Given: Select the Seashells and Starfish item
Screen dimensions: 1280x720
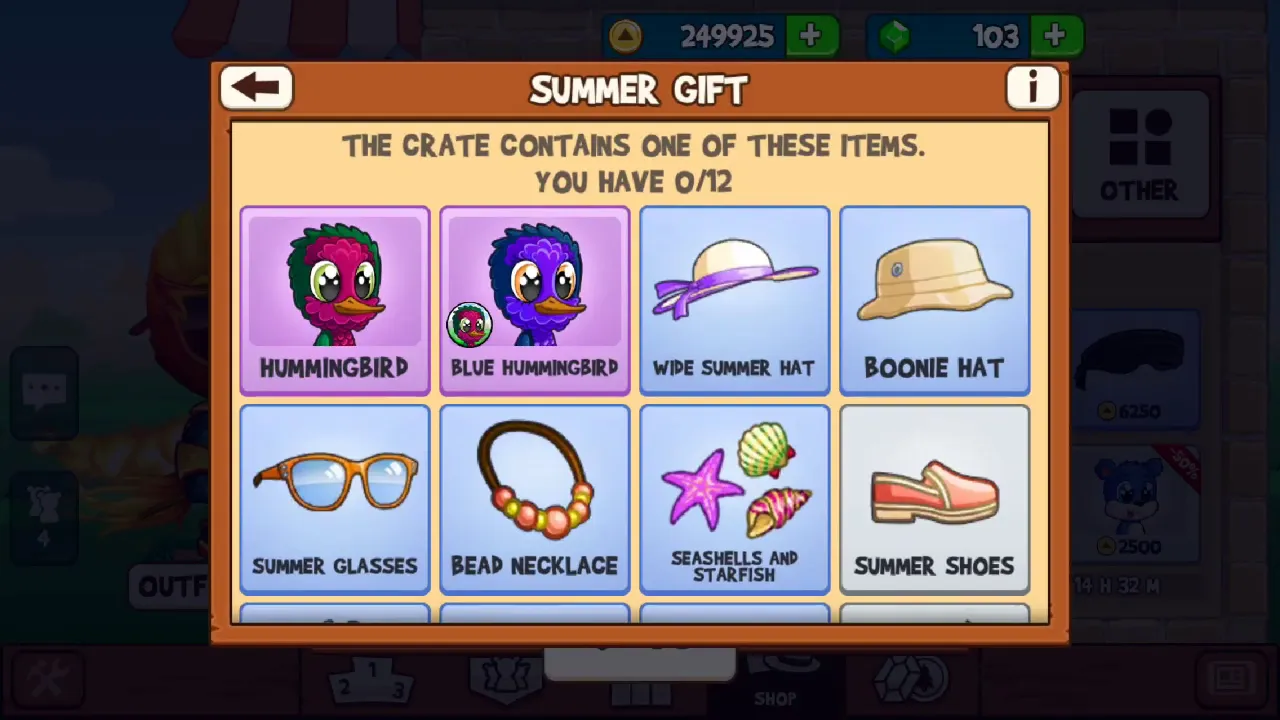Looking at the screenshot, I should (735, 499).
